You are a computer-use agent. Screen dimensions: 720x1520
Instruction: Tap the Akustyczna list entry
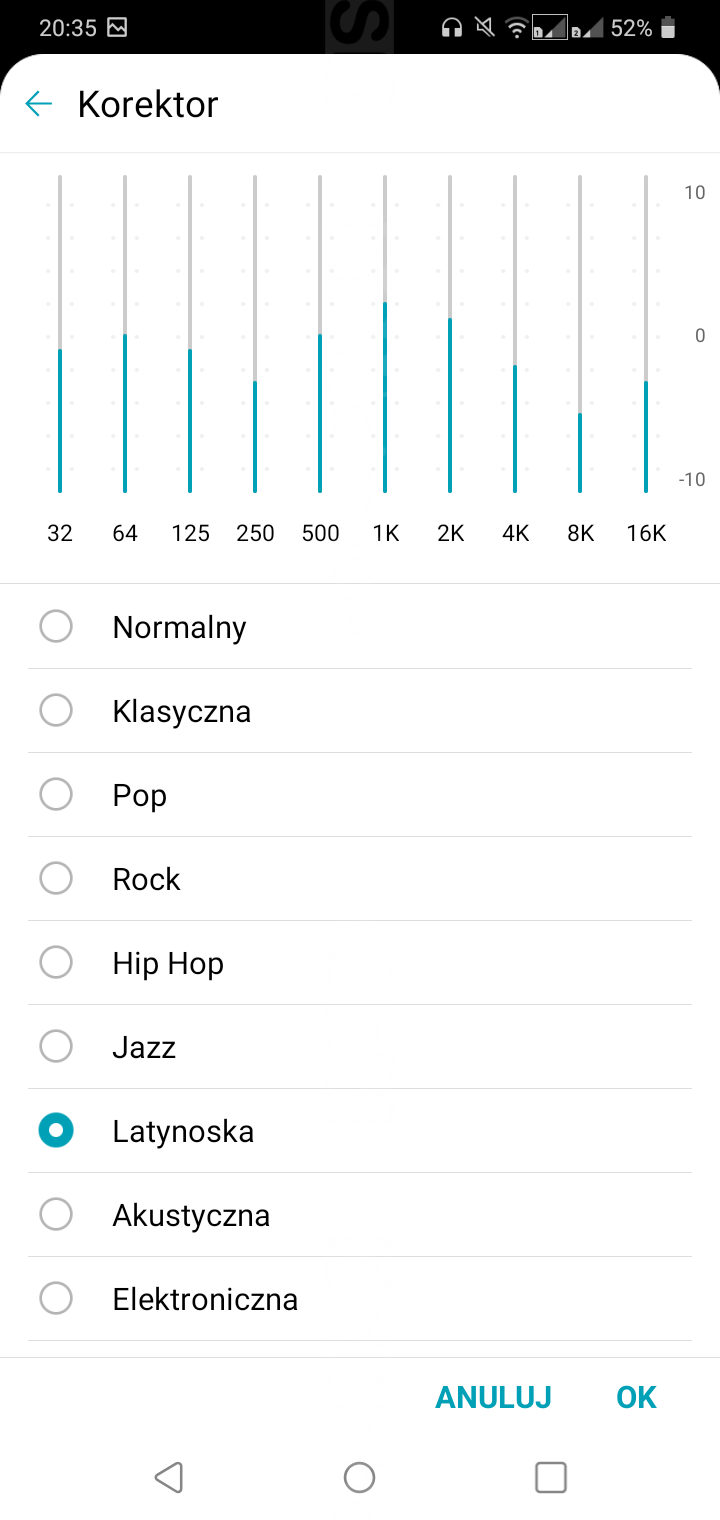pyautogui.click(x=191, y=1215)
